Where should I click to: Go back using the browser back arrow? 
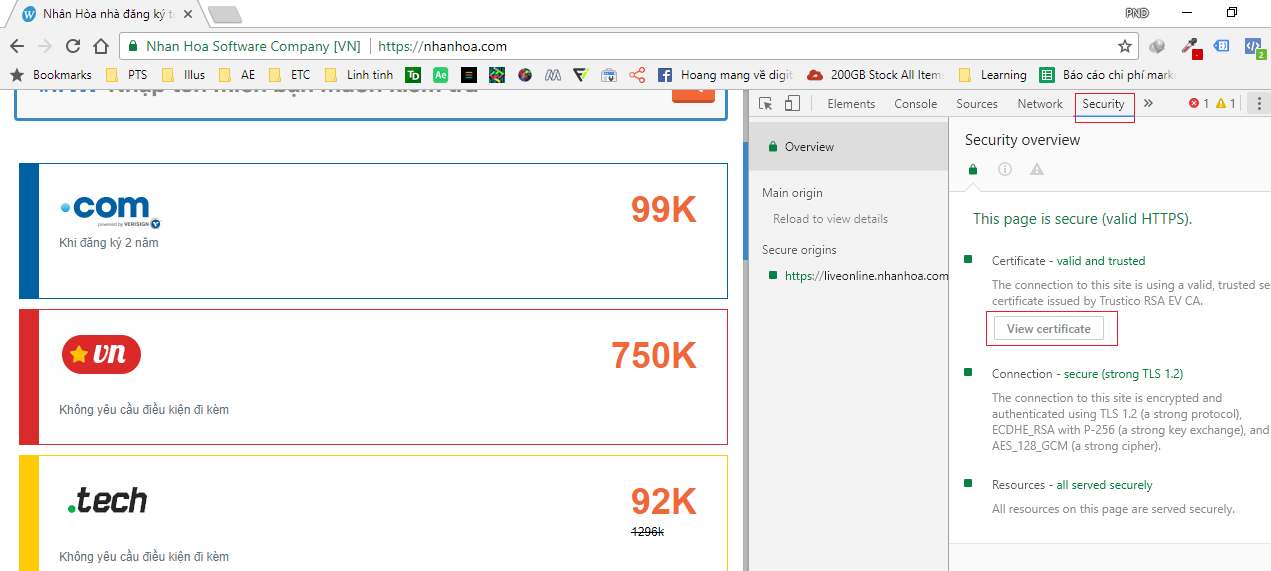[x=17, y=46]
